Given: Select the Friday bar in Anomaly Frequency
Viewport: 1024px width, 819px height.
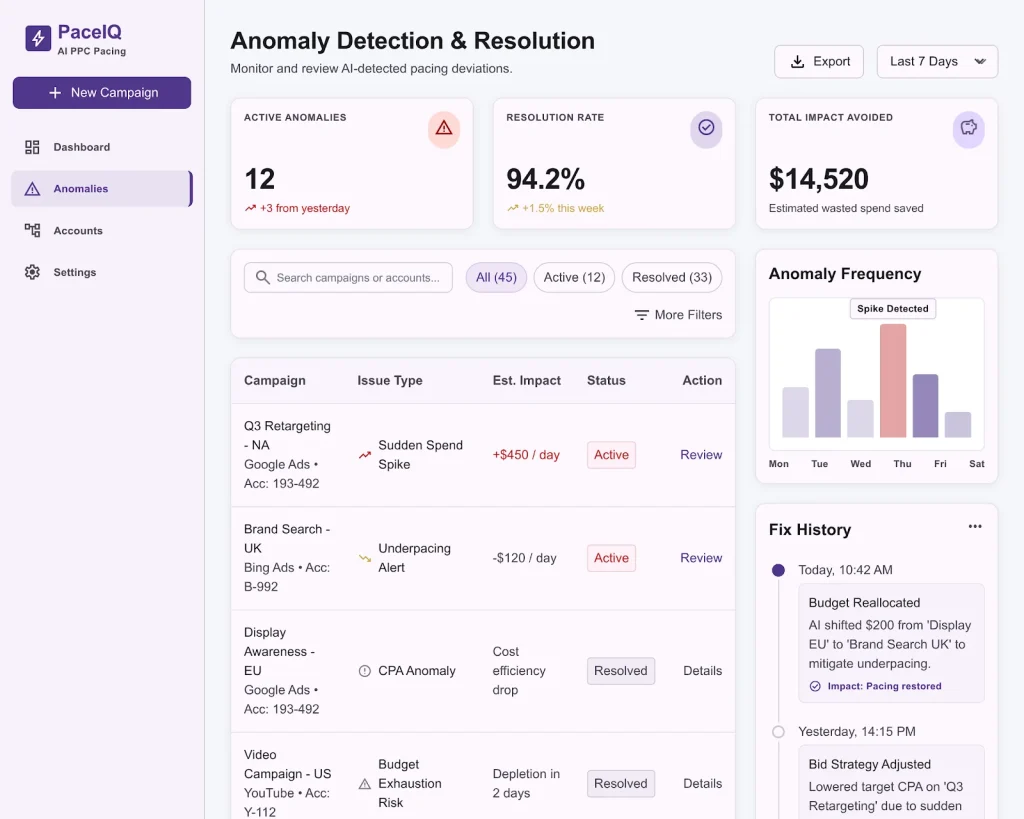Looking at the screenshot, I should tap(925, 406).
